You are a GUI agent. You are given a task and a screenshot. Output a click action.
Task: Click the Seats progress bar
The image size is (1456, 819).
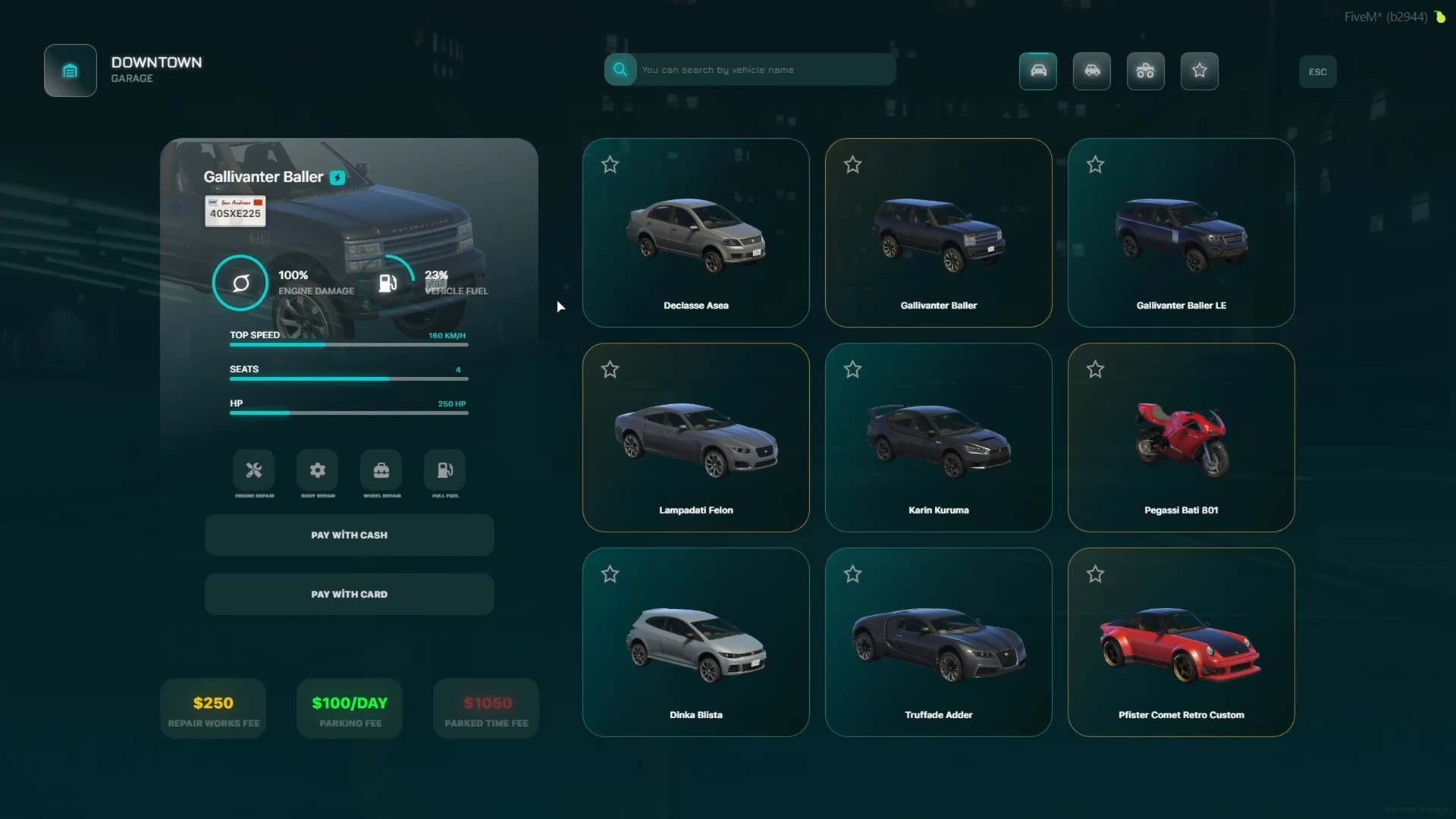pos(349,378)
